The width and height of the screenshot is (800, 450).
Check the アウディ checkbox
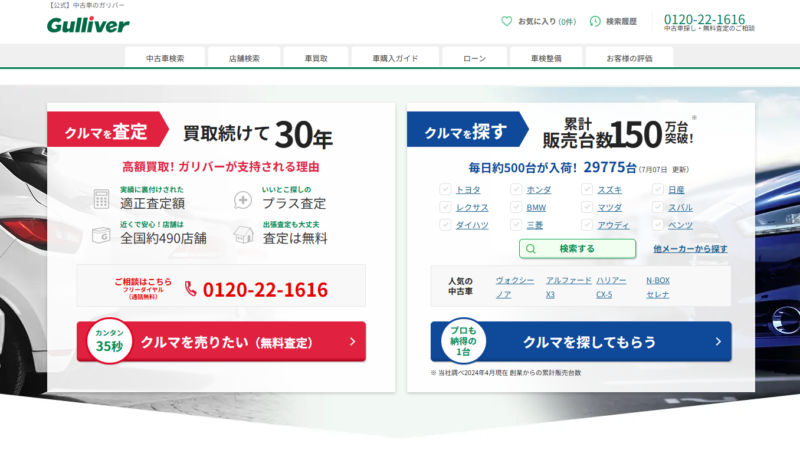[587, 224]
